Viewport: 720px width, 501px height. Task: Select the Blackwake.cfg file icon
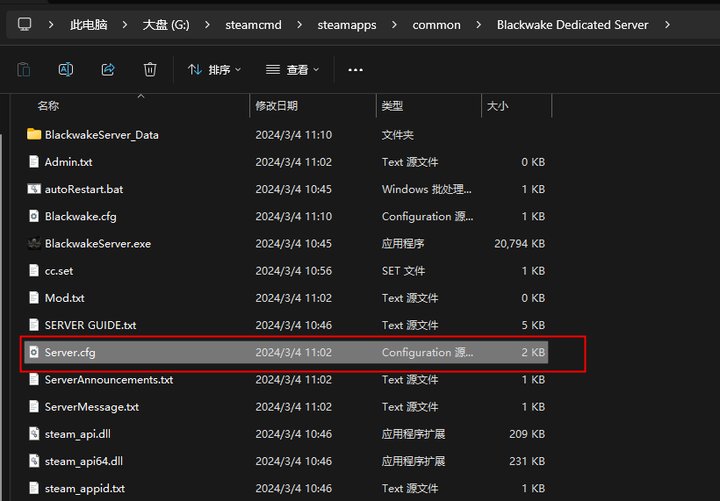pyautogui.click(x=34, y=216)
